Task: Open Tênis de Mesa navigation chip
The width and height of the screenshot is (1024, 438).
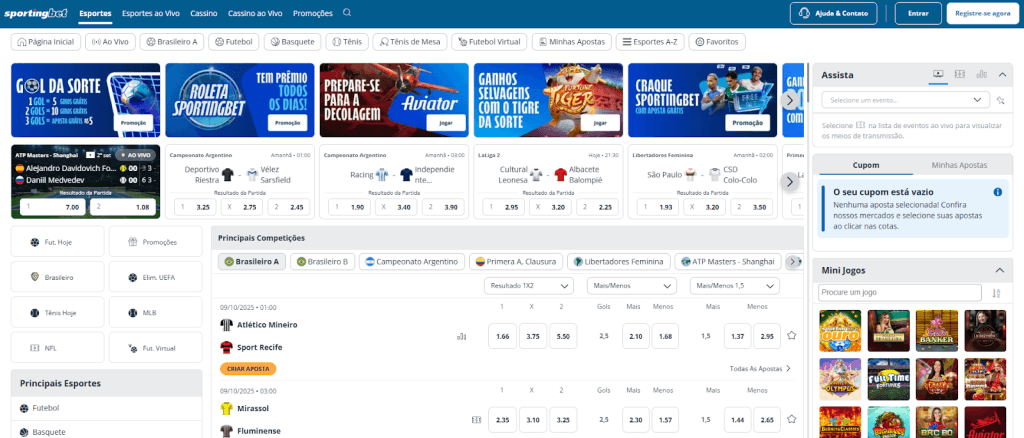Action: (410, 42)
